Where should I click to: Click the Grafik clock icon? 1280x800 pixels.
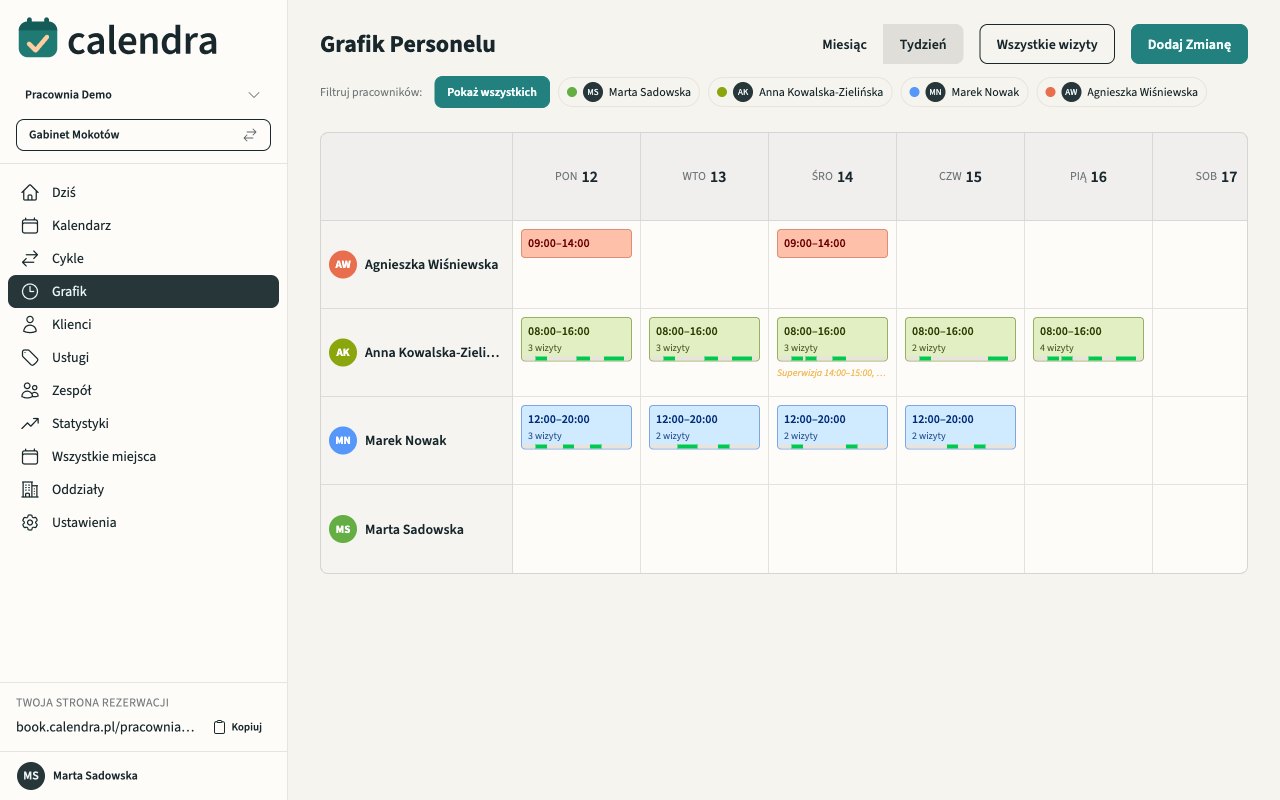[x=30, y=291]
